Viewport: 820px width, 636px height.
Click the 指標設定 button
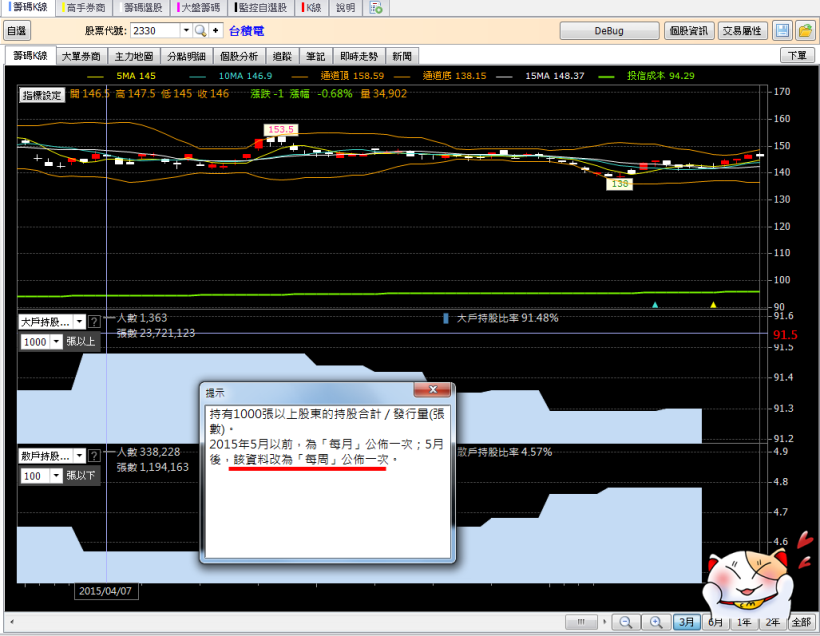[41, 95]
